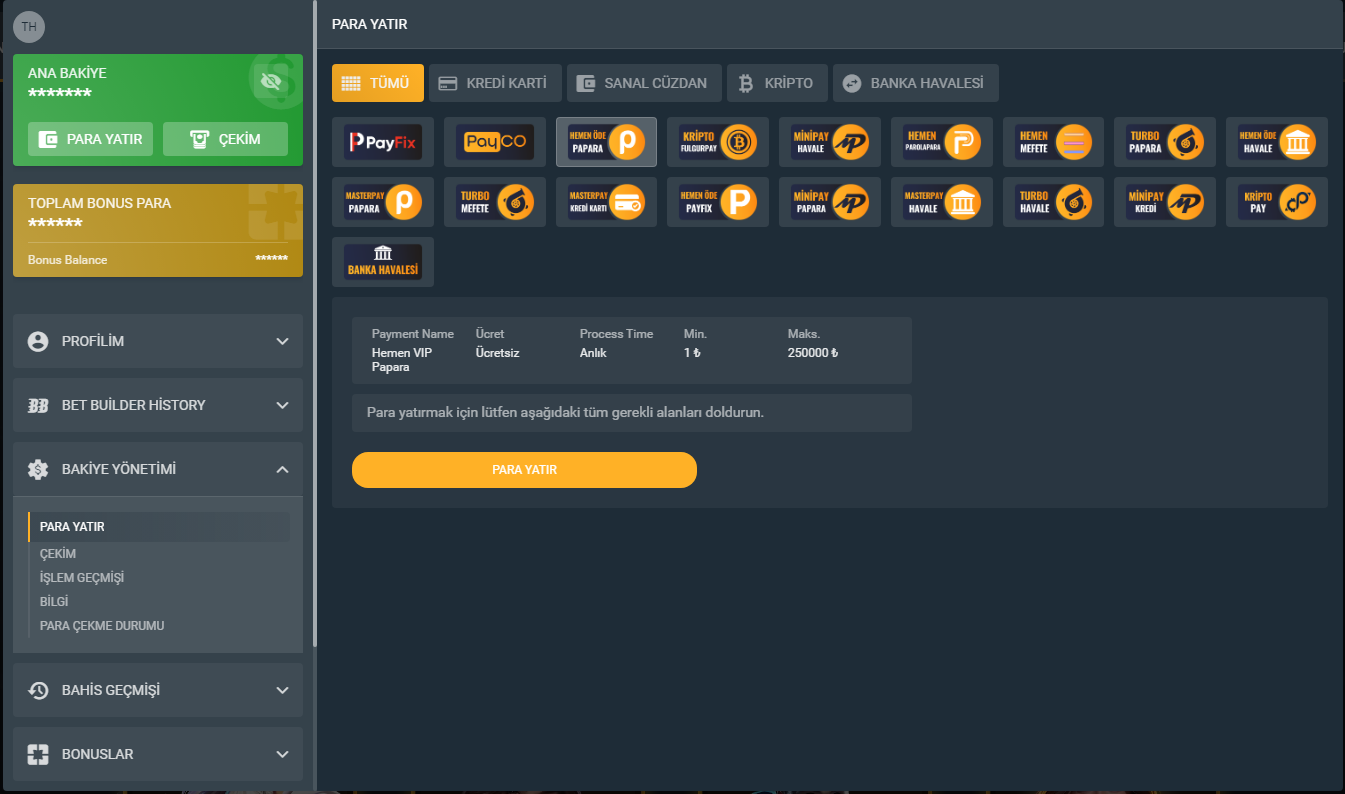Click the Toplam Bonus Para card

tap(158, 230)
